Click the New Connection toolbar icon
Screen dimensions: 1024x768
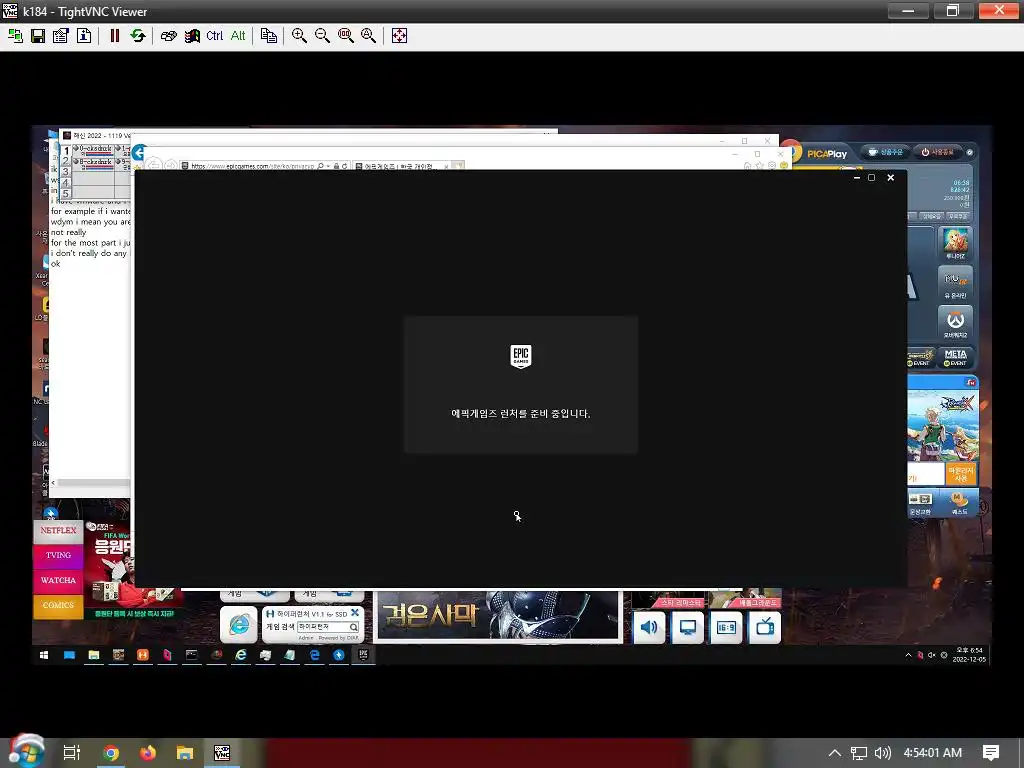[x=15, y=36]
